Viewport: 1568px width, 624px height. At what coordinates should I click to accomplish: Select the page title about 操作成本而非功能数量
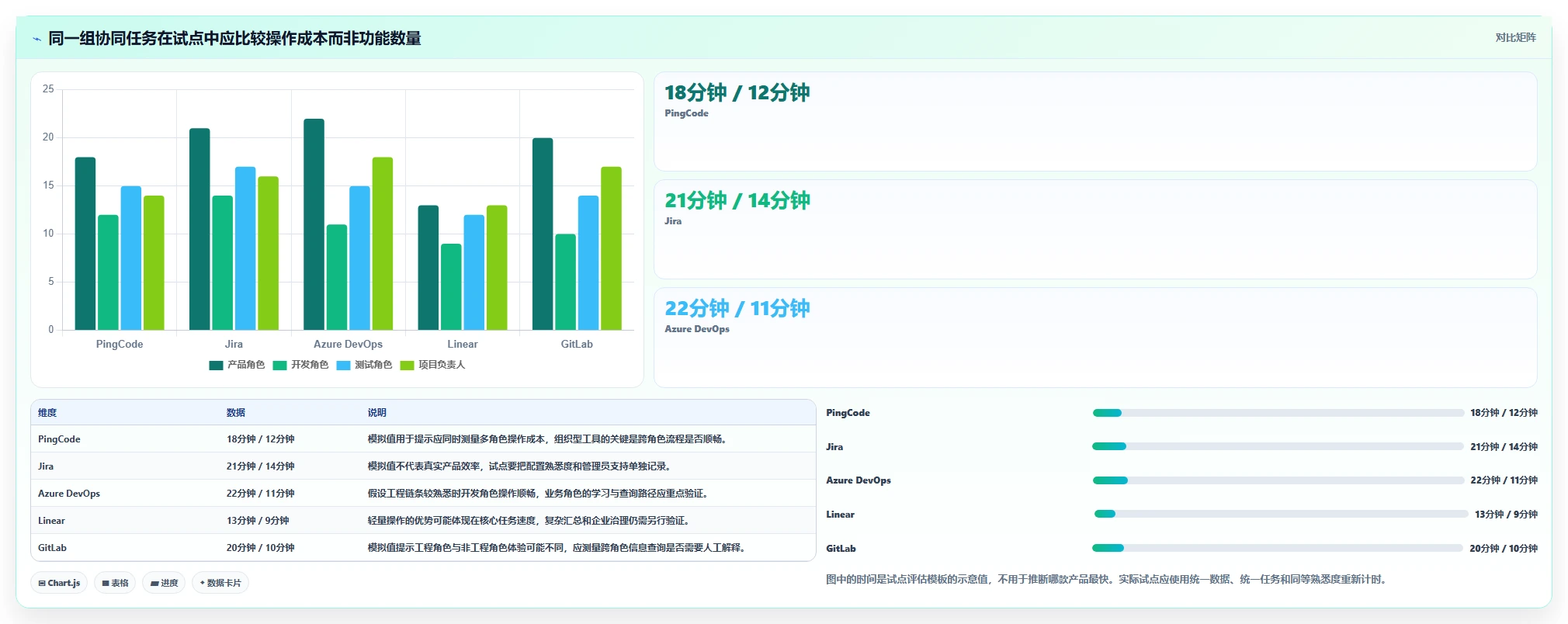(x=234, y=38)
